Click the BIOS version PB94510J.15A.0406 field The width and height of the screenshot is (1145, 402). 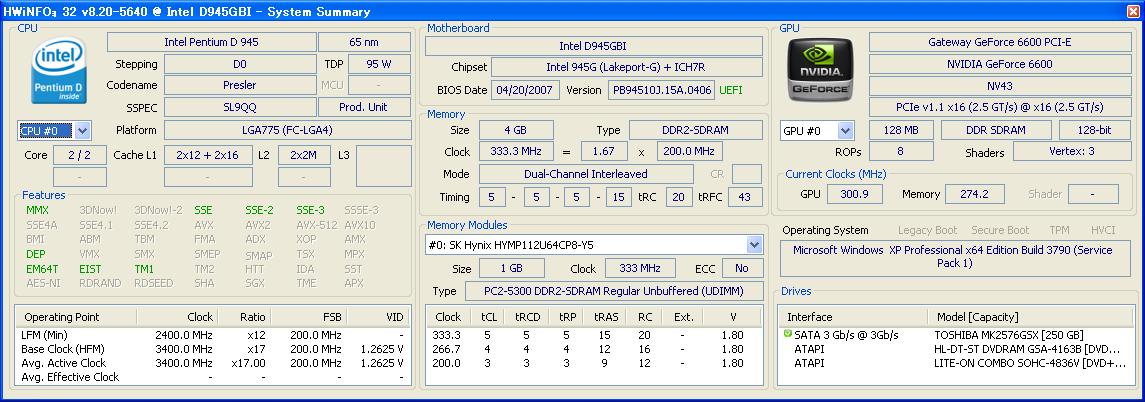click(662, 90)
